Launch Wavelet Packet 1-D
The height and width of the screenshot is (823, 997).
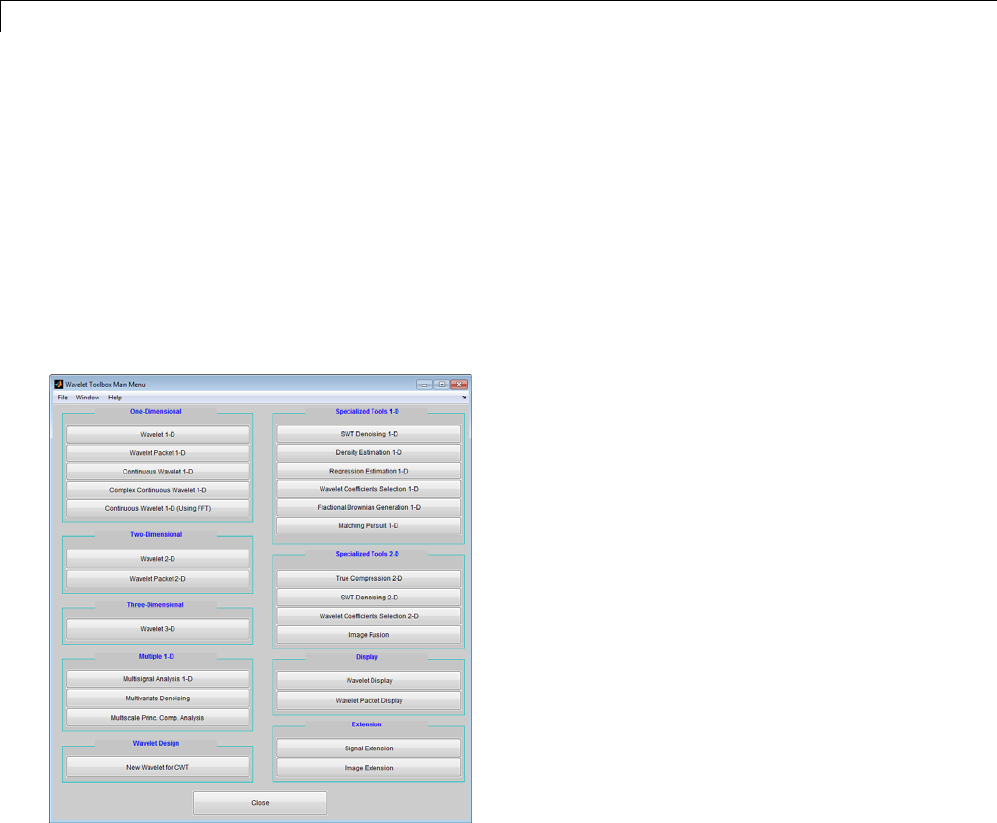click(158, 453)
